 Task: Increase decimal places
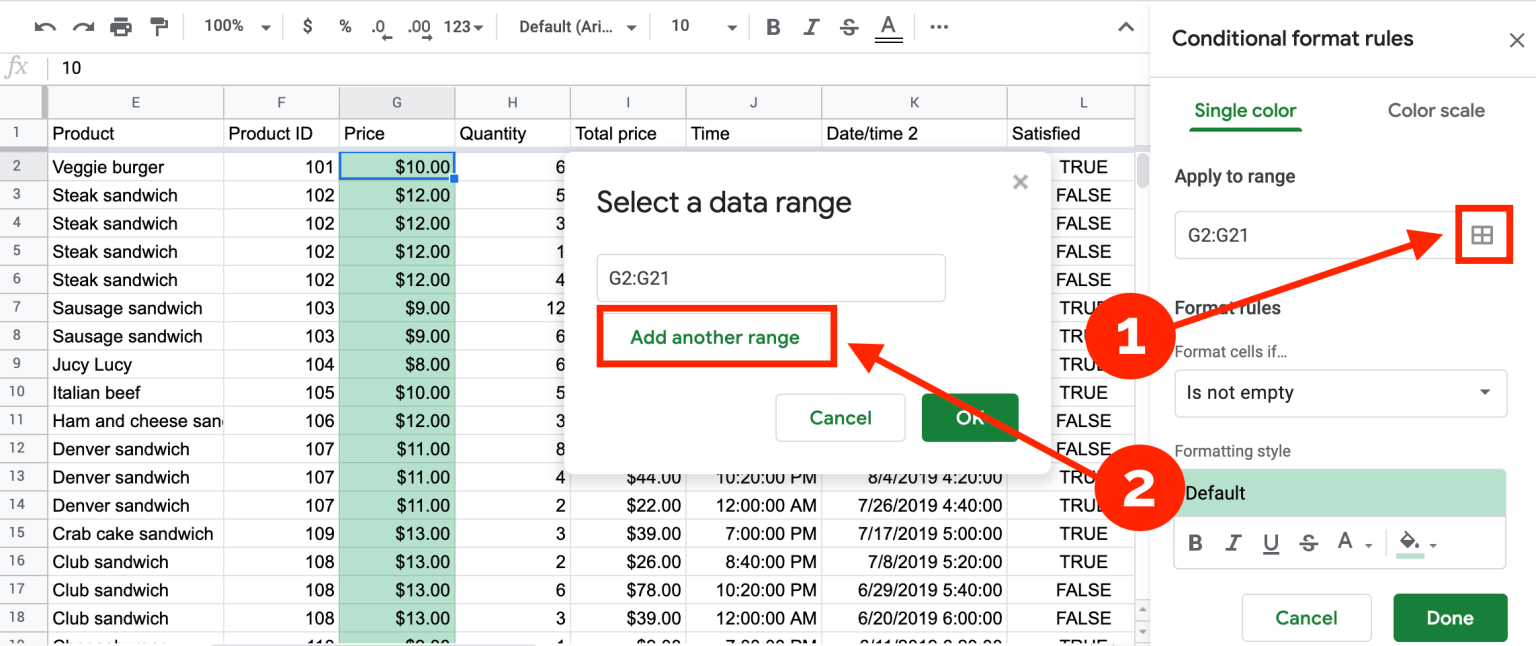coord(419,26)
